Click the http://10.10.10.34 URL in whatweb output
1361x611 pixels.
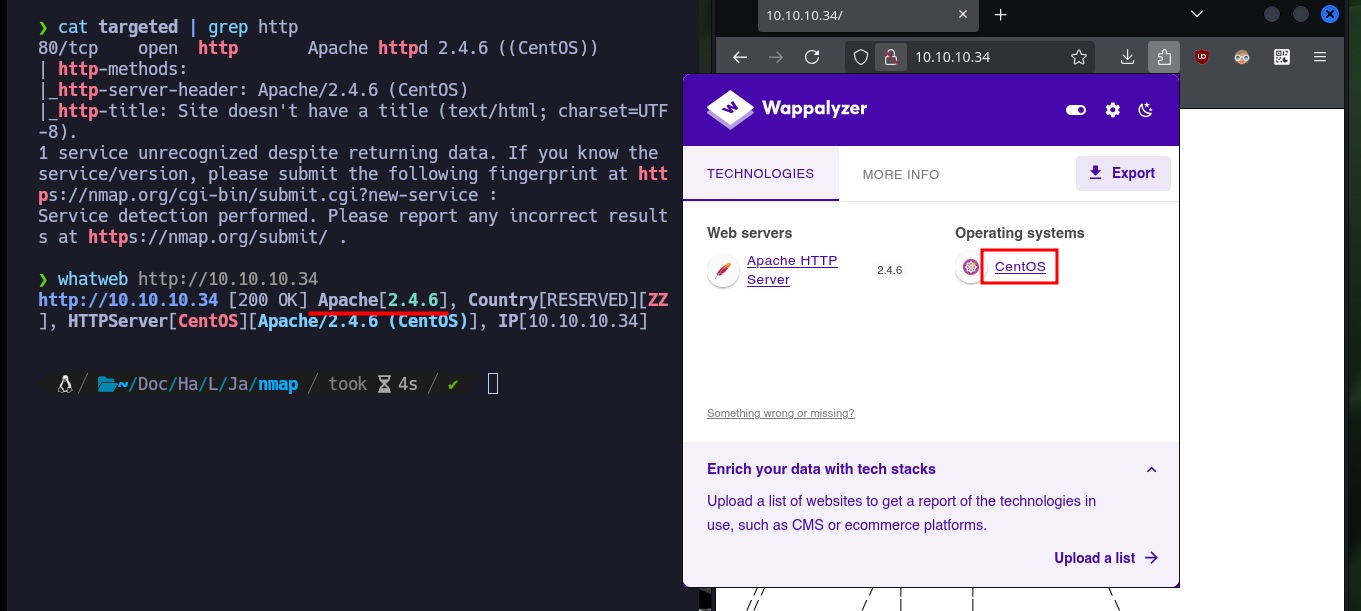coord(128,300)
